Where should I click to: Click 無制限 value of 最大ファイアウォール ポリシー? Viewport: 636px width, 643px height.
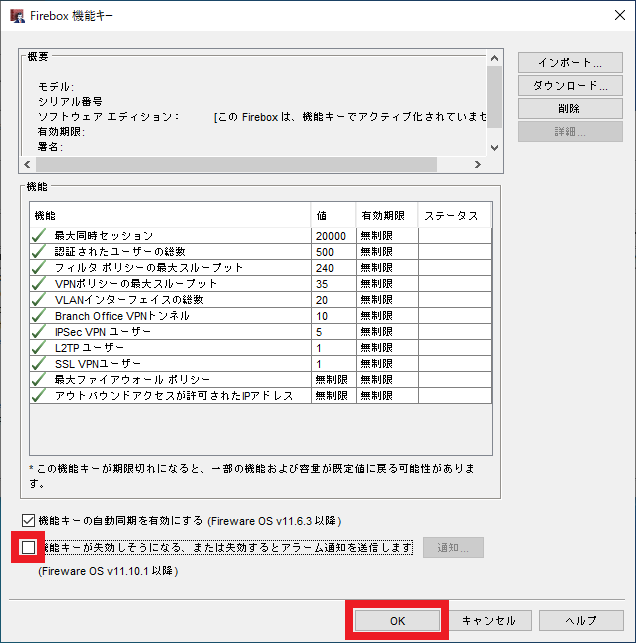(x=331, y=380)
